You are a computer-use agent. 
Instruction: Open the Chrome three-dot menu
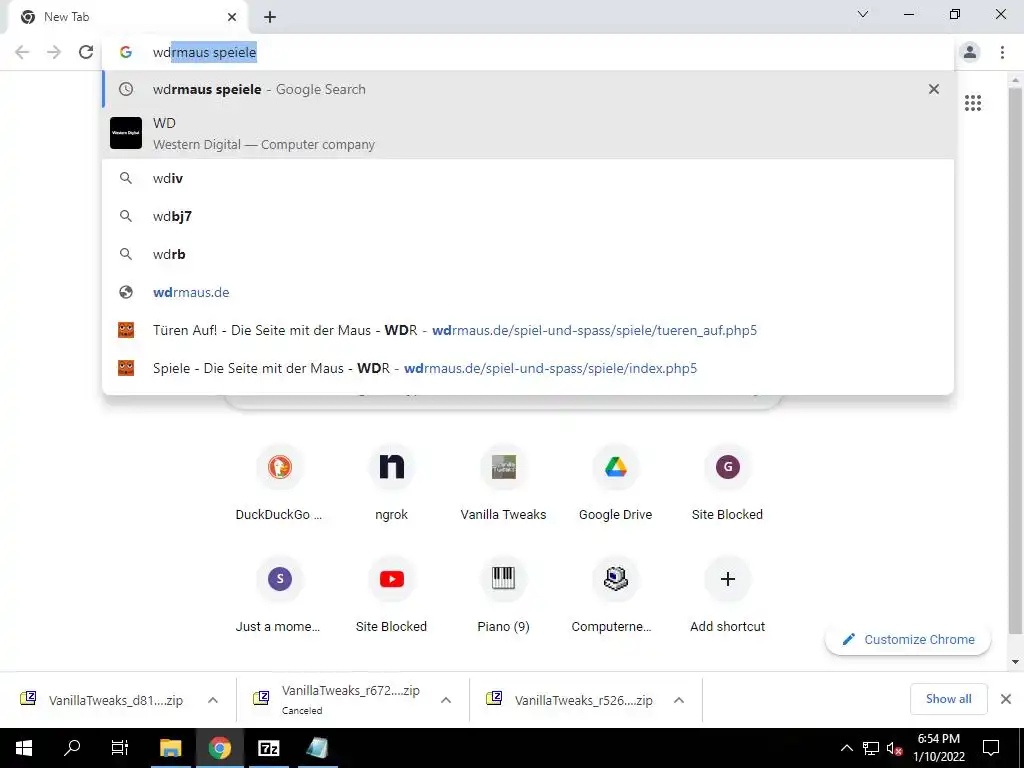tap(1002, 52)
